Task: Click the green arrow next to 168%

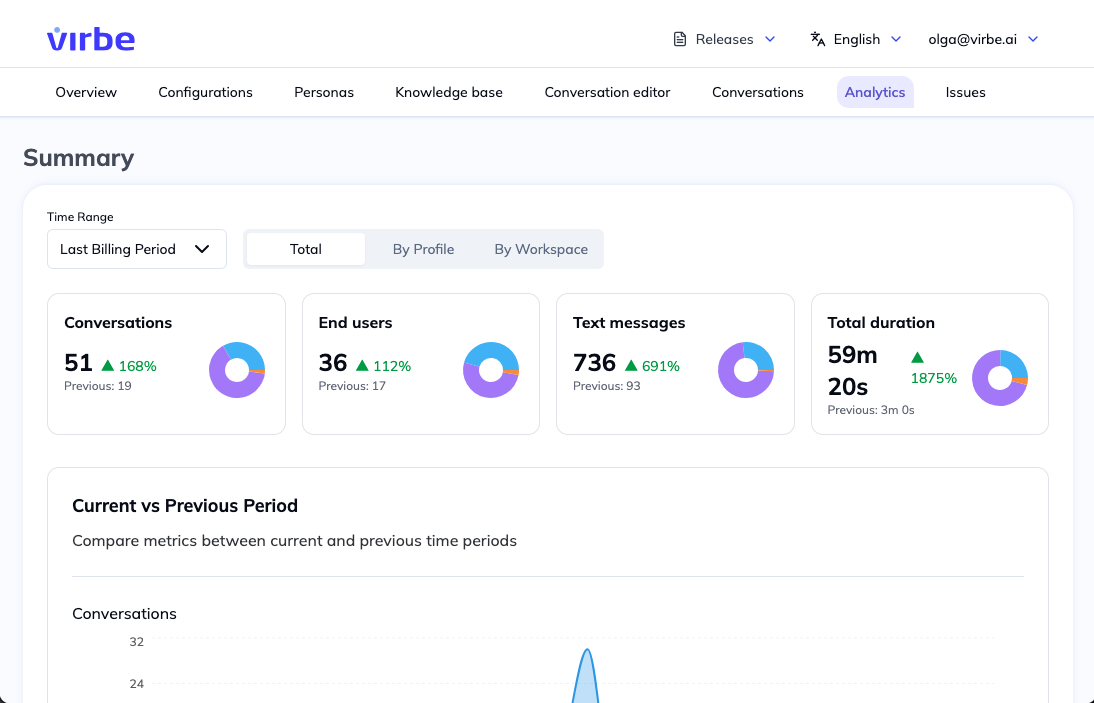Action: pyautogui.click(x=107, y=365)
